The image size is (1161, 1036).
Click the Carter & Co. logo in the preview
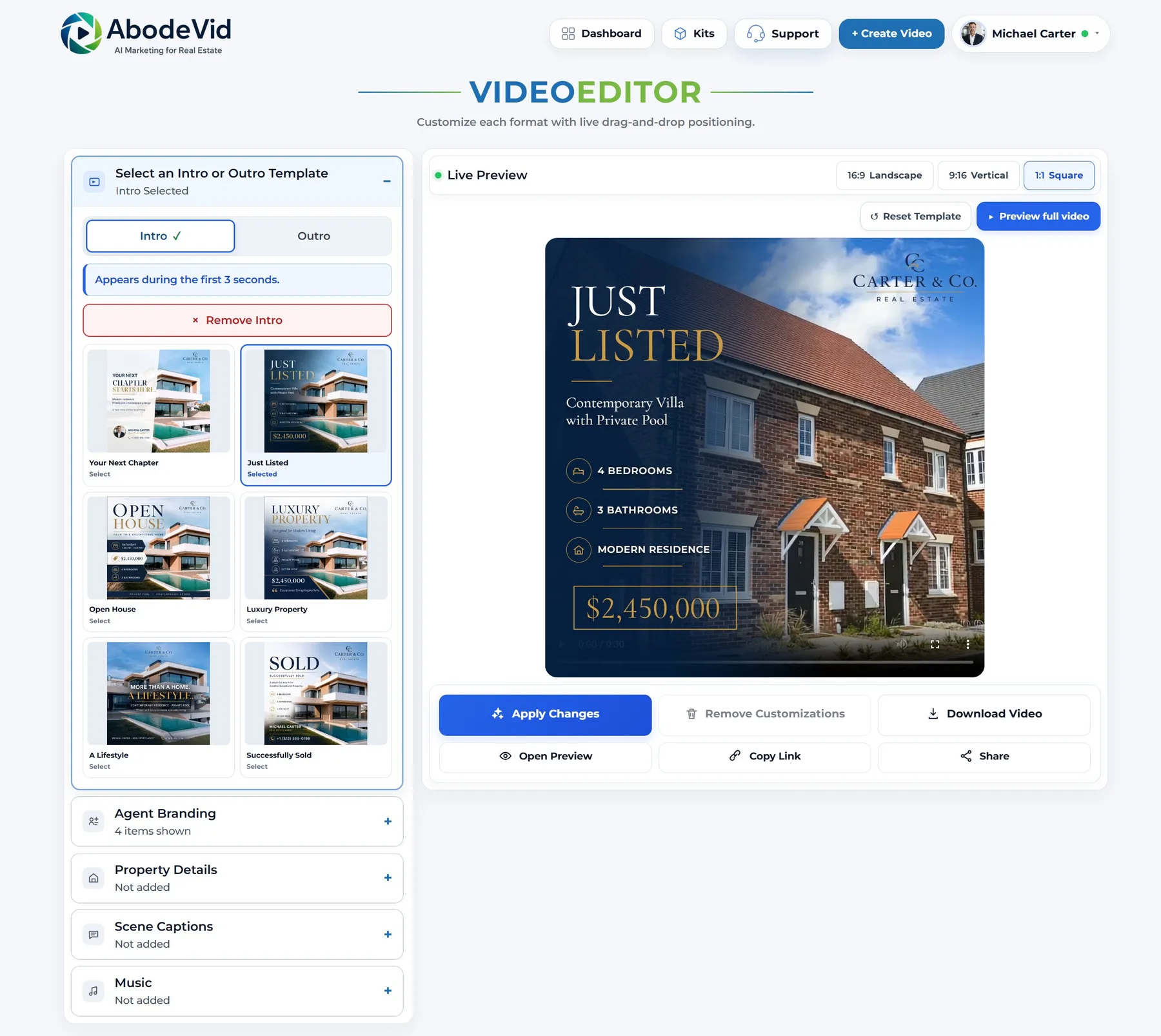pyautogui.click(x=915, y=277)
